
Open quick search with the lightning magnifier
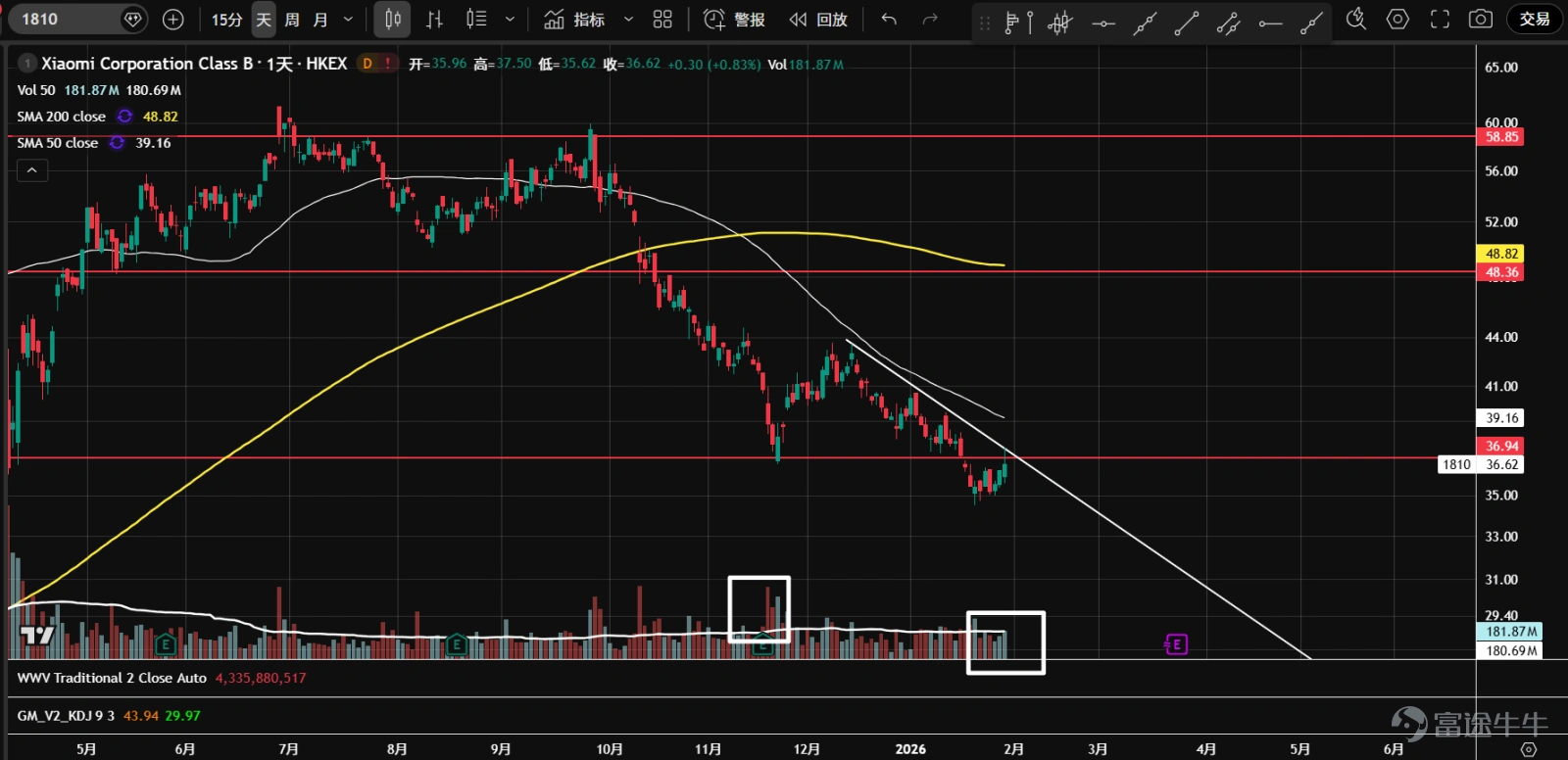coord(1356,20)
